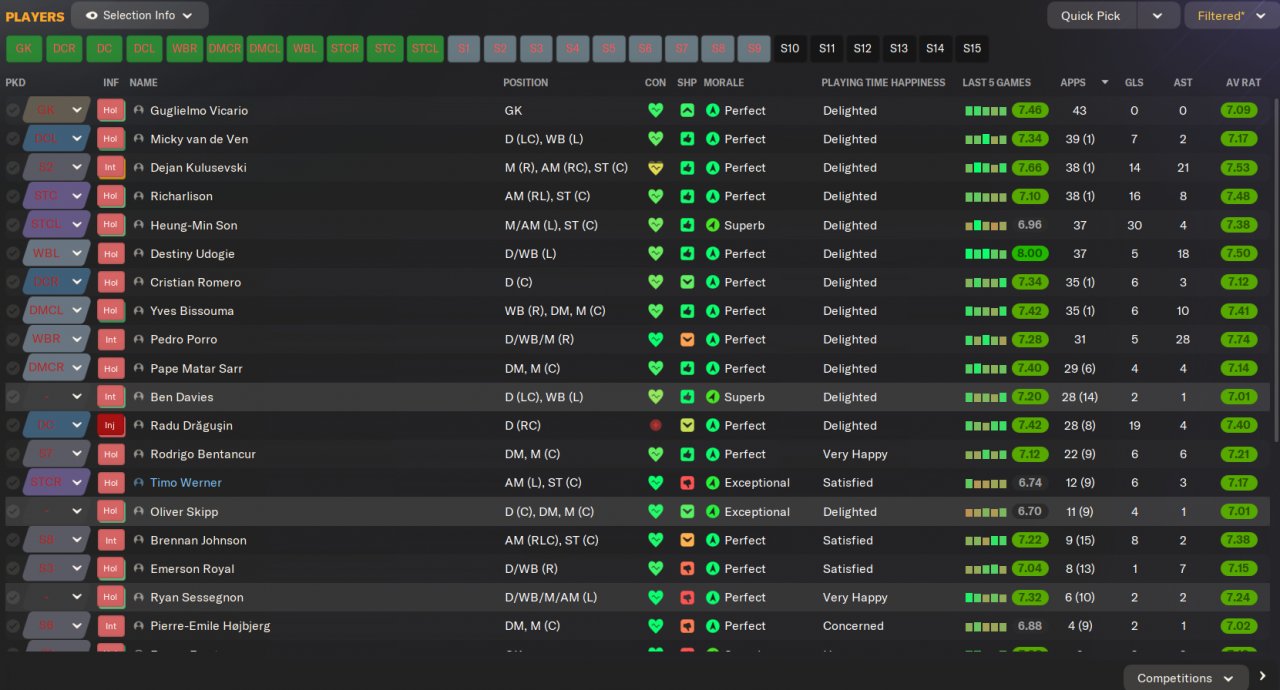Select the S1 substitute slot
Viewport: 1280px width, 690px height.
coord(463,48)
